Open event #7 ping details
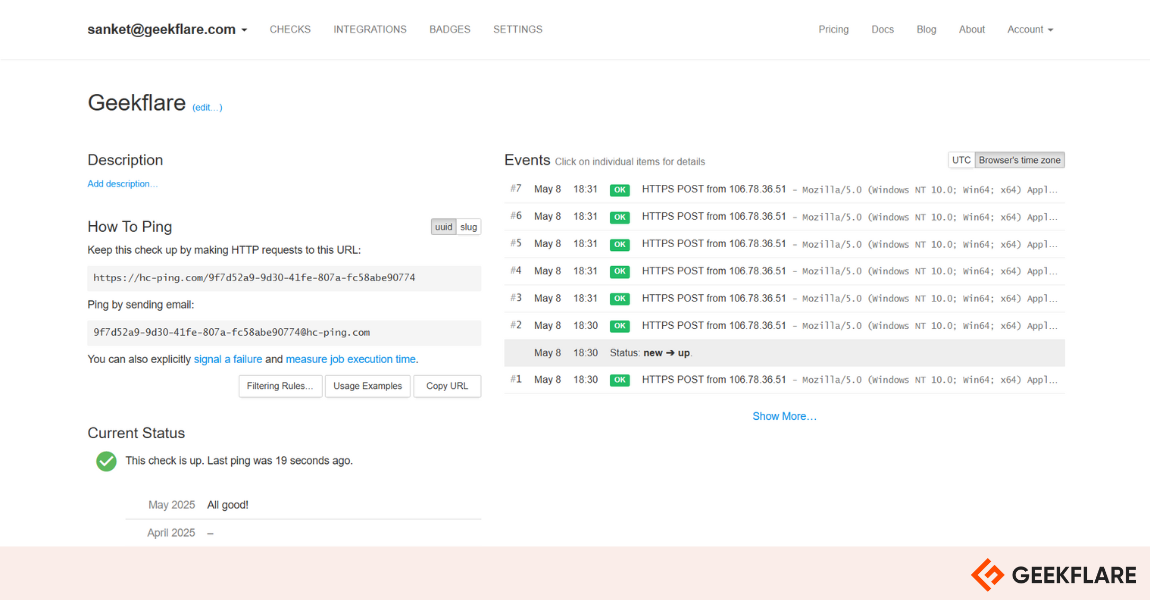This screenshot has height=600, width=1150. (x=784, y=189)
